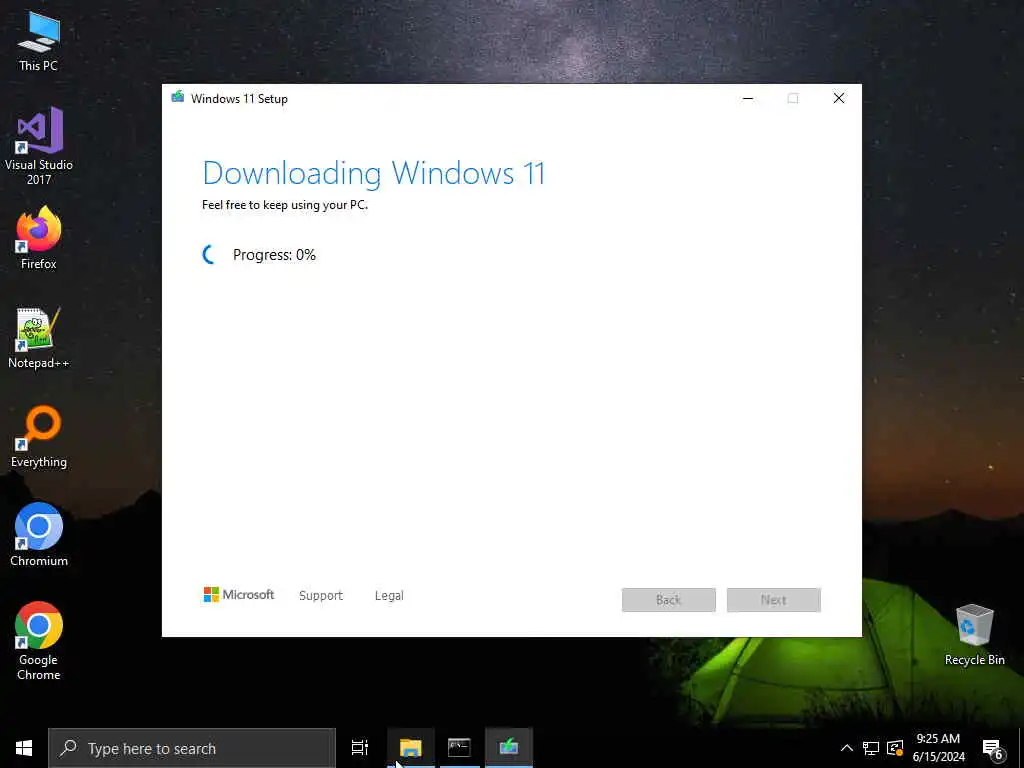
Task: Show hidden system tray icons
Action: [x=846, y=748]
